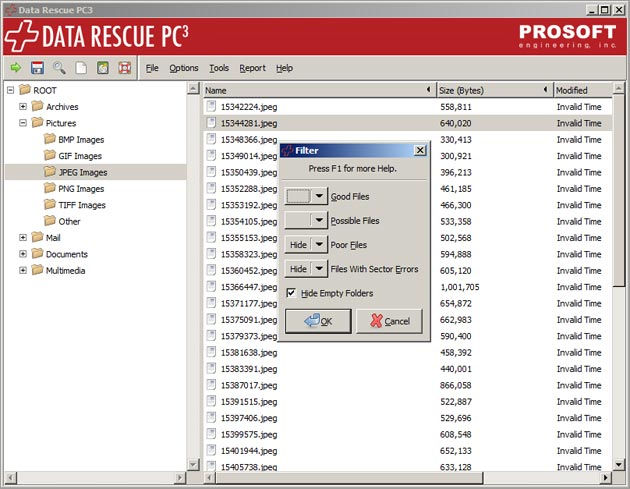Select file 15397406.jpeg

click(x=249, y=418)
